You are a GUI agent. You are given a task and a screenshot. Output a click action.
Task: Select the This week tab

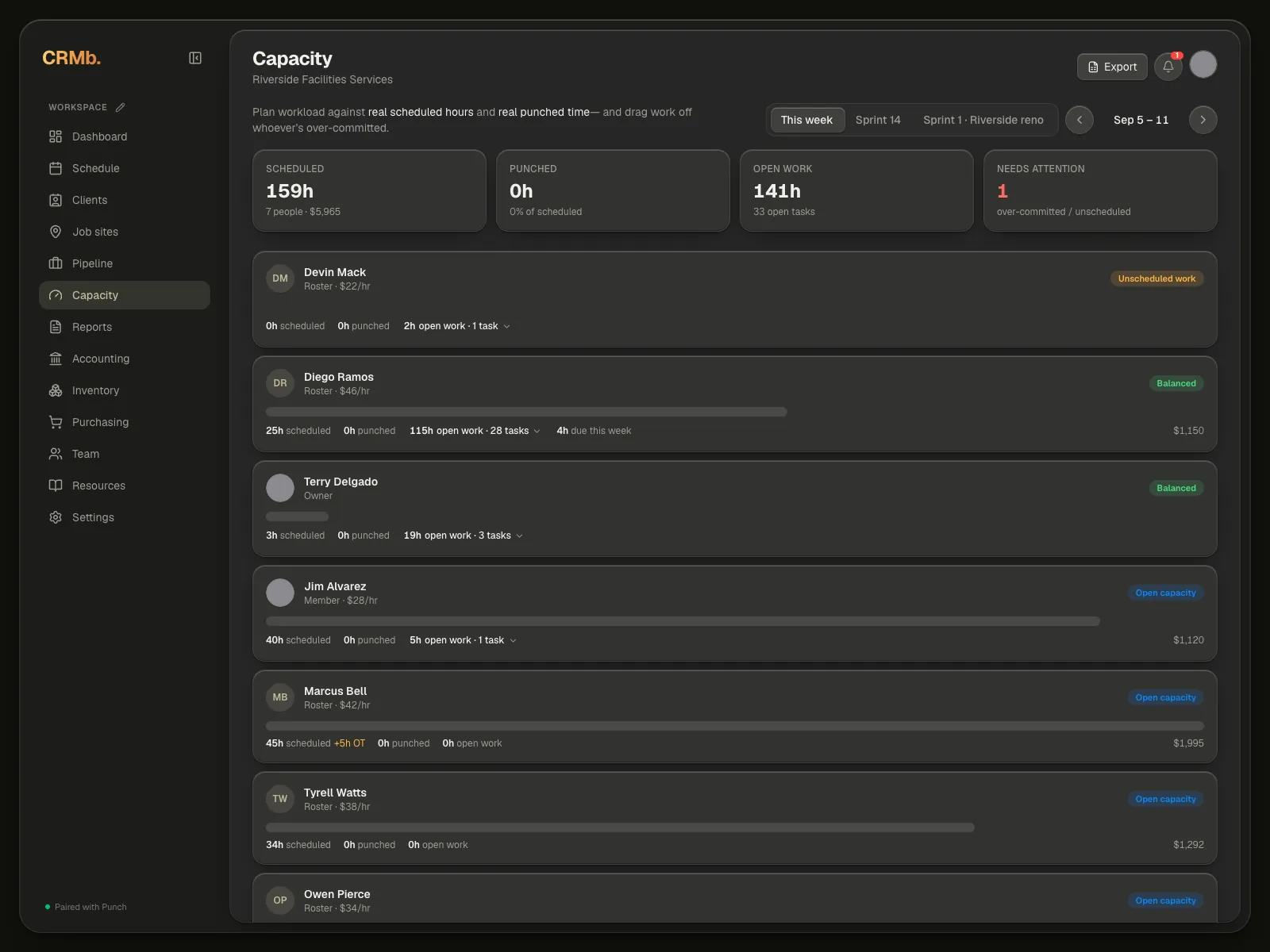click(806, 120)
